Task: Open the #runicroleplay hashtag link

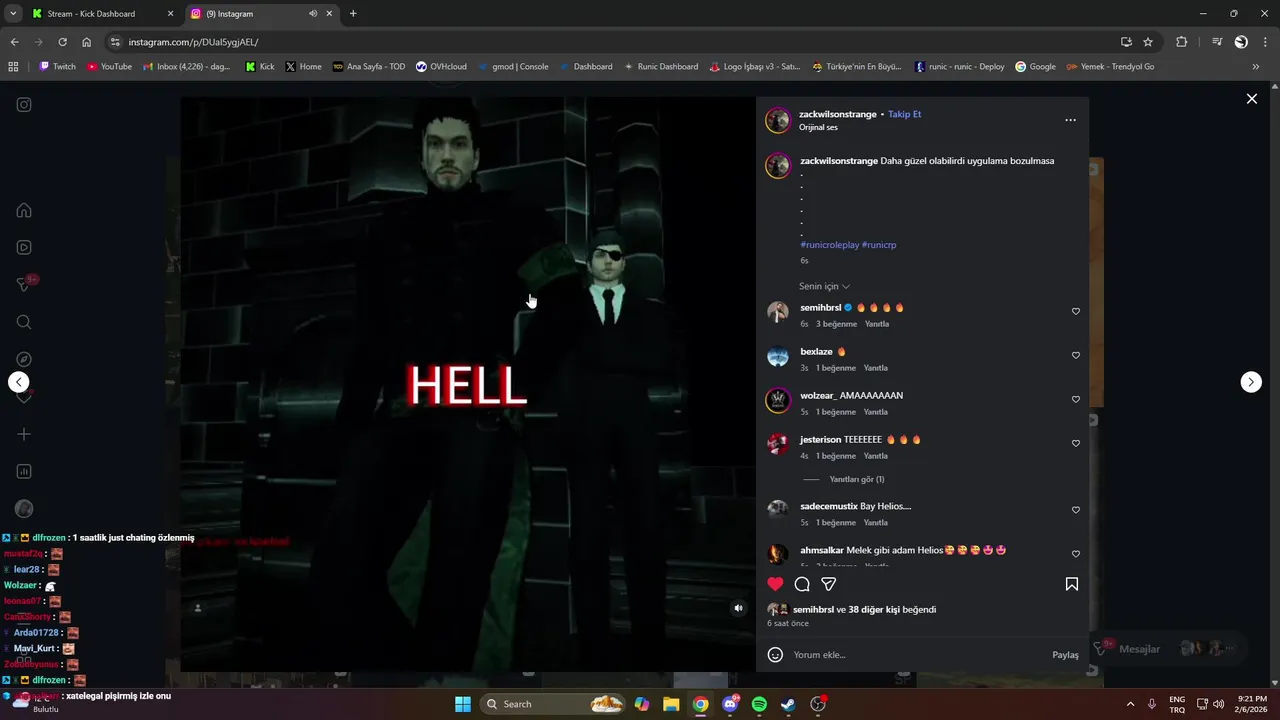Action: coord(830,245)
